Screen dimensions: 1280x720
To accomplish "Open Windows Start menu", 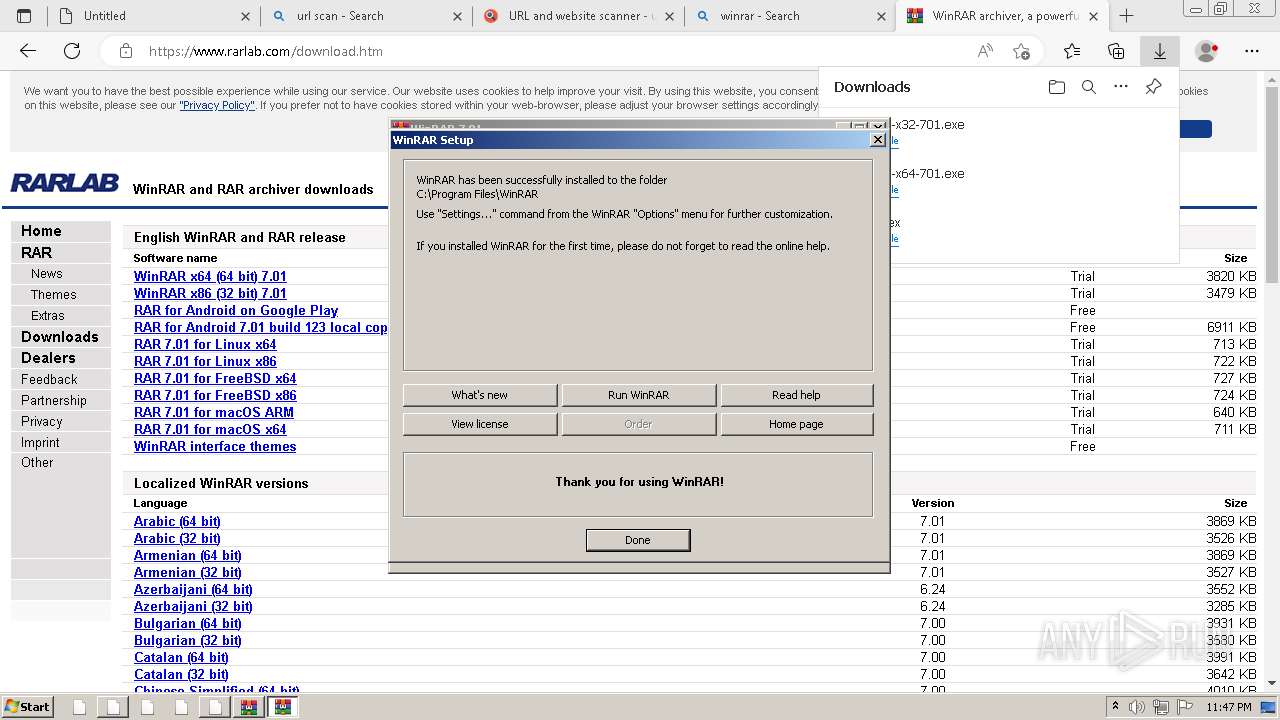I will click(x=27, y=706).
